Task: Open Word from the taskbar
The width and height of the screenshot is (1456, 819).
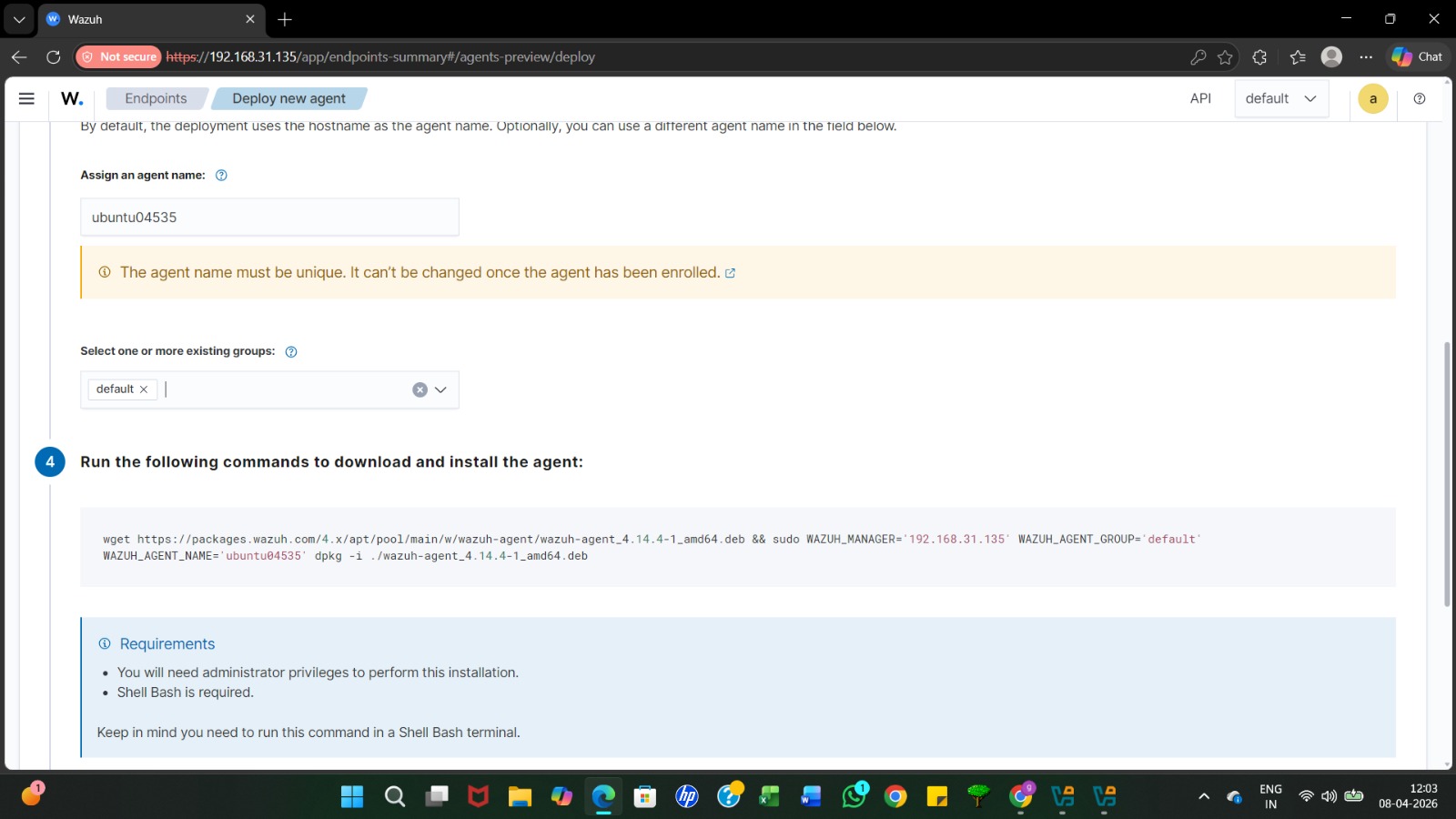Action: 811,797
